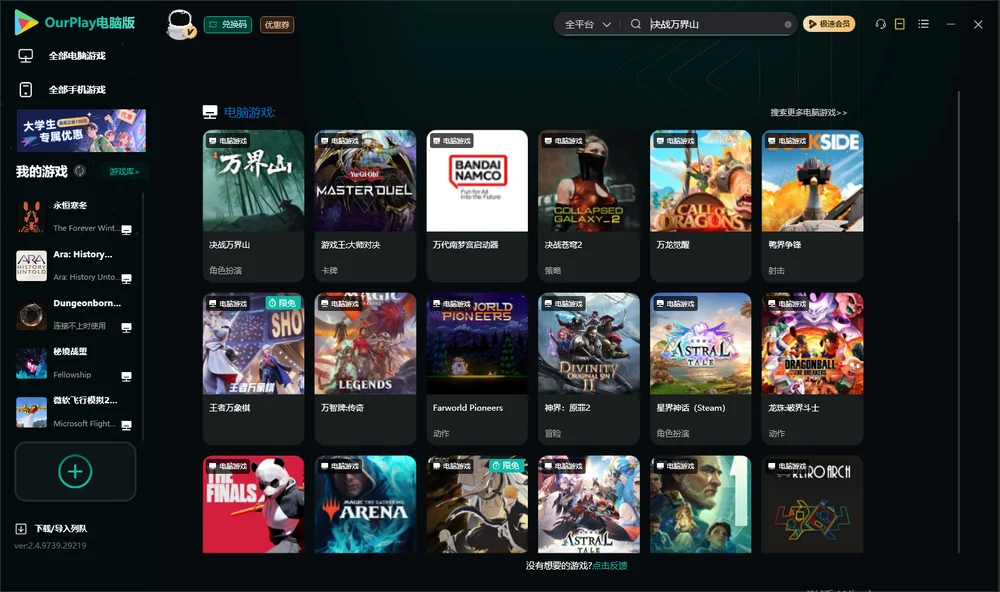Viewport: 1000px width, 592px height.
Task: Open the 决战苍穹2 Collapsed Galaxy card
Action: (589, 205)
